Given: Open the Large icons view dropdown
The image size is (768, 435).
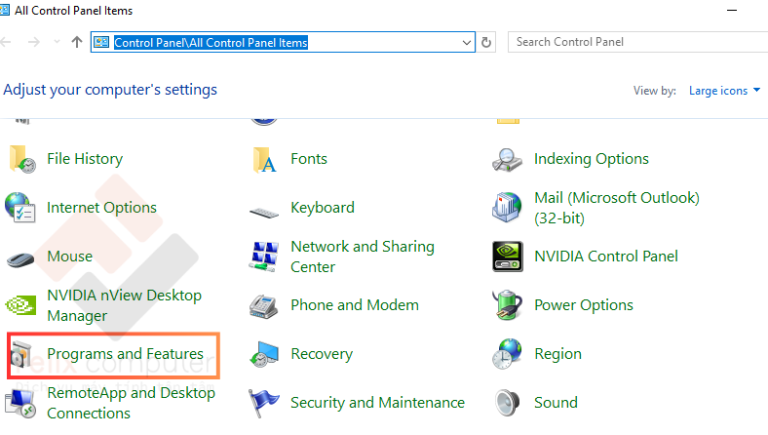Looking at the screenshot, I should [724, 91].
